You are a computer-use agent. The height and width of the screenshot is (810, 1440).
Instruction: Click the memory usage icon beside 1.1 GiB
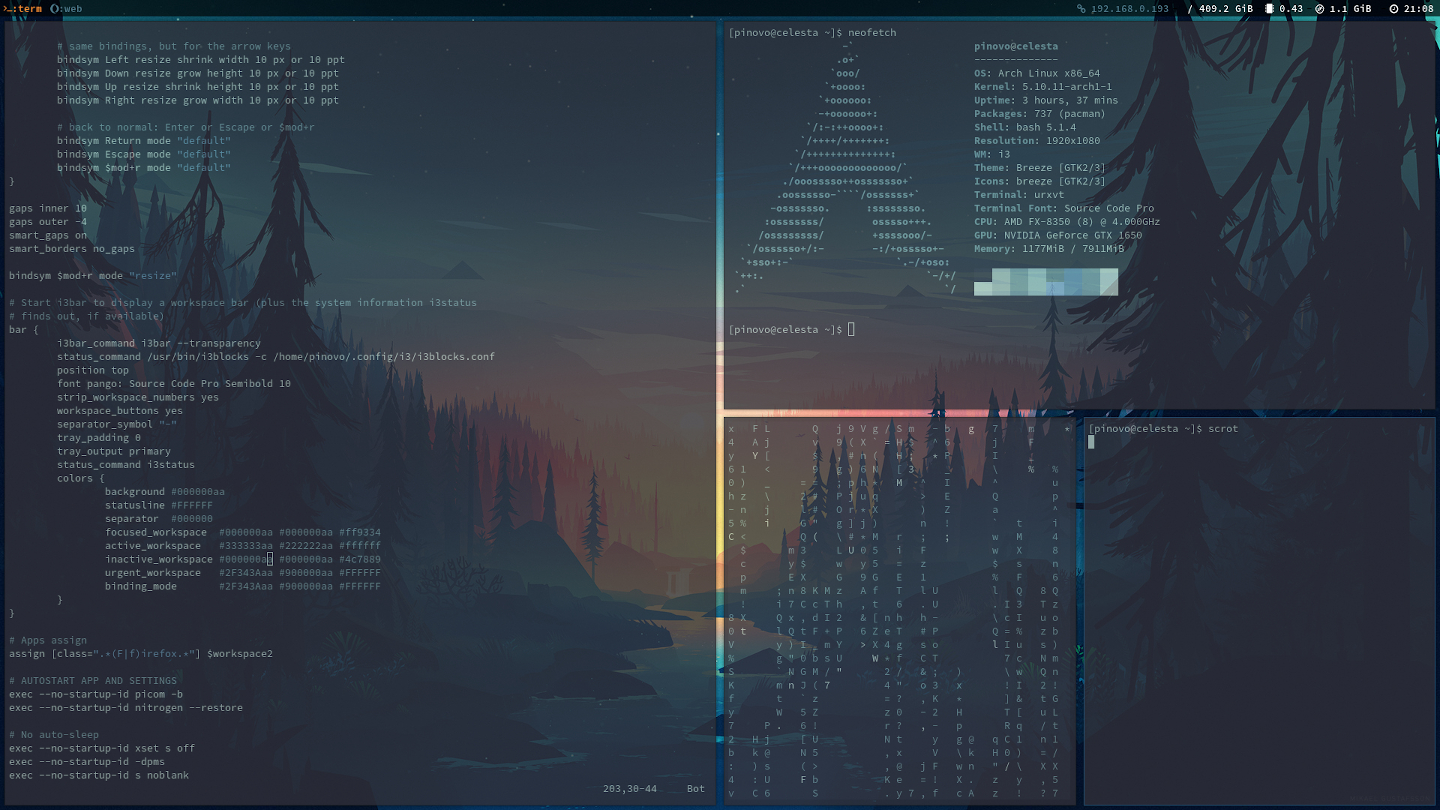1319,8
